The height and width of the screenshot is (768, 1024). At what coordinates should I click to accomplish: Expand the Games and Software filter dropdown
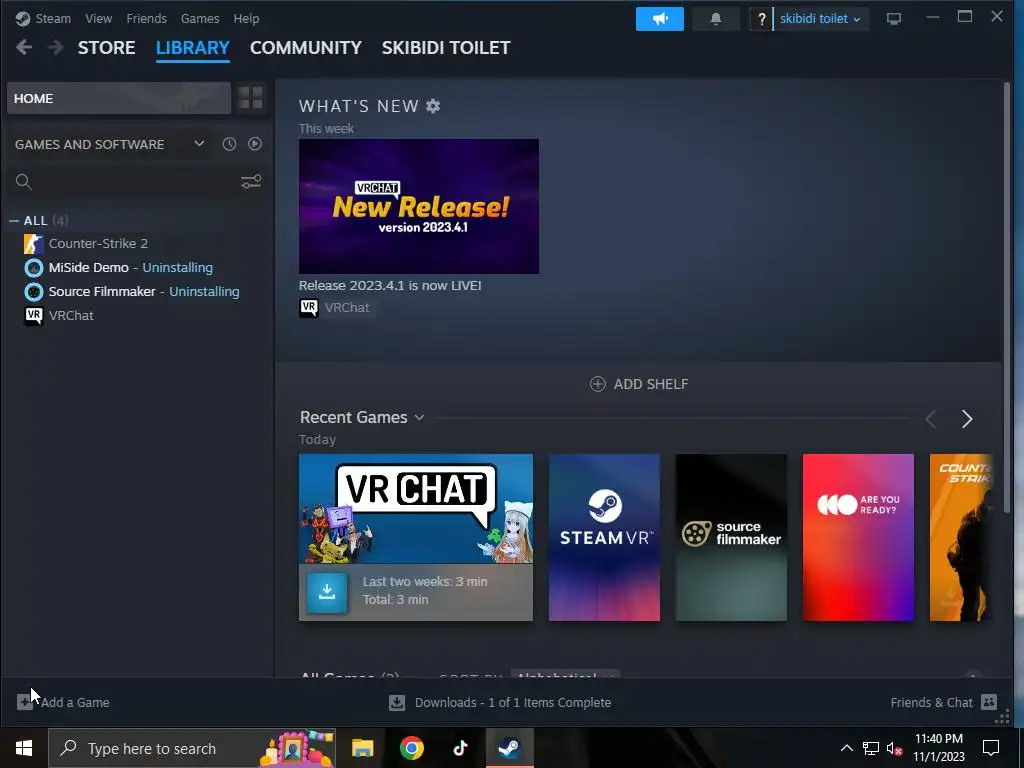click(199, 144)
